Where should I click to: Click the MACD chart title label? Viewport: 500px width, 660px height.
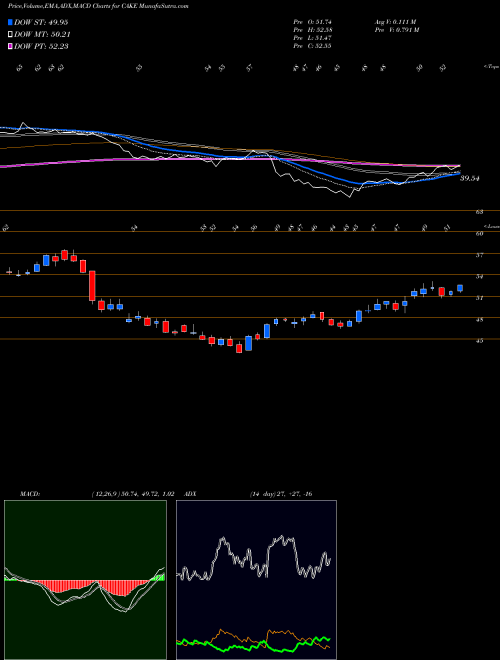tap(29, 494)
